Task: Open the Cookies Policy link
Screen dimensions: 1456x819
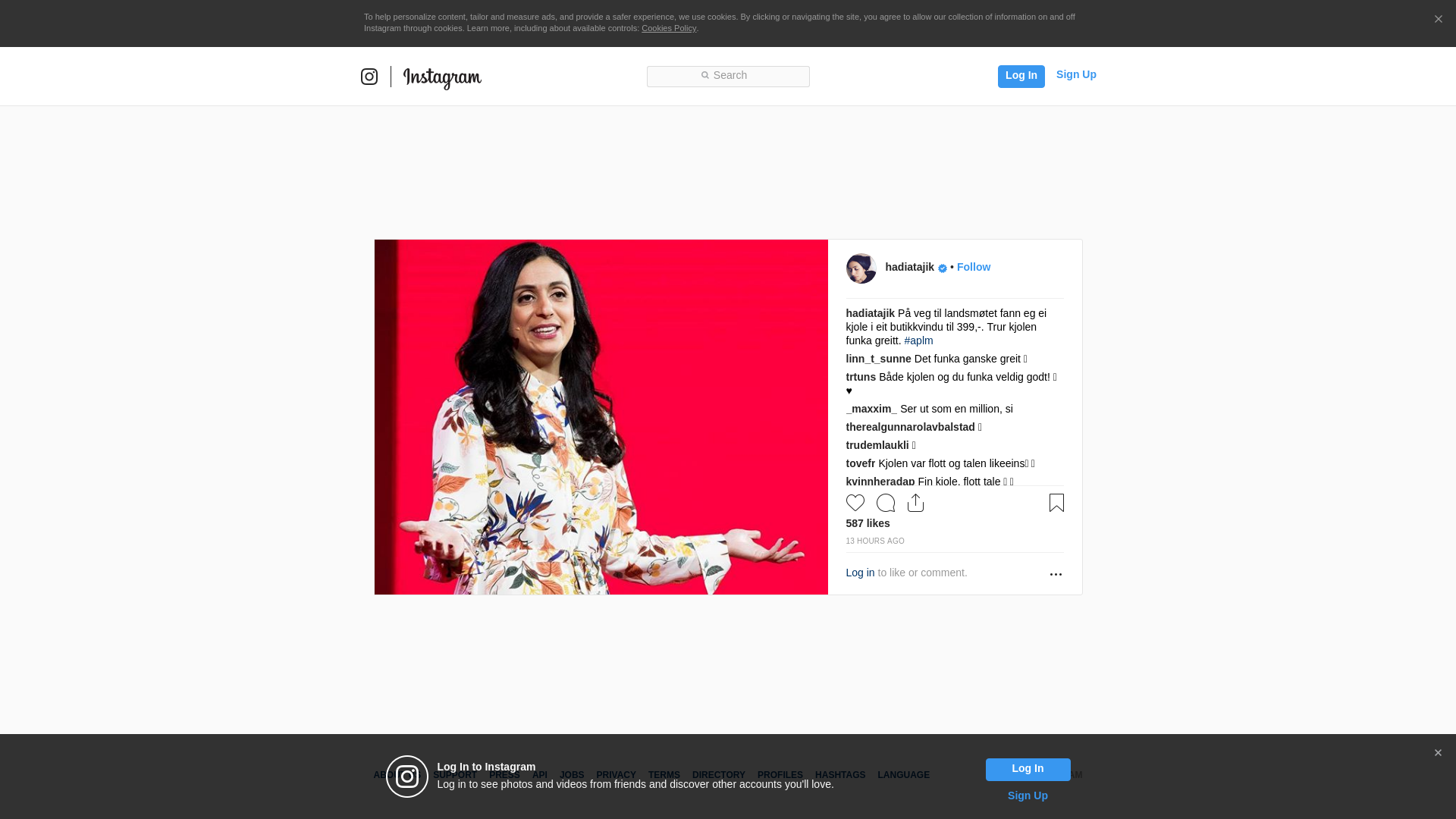Action: [x=669, y=28]
